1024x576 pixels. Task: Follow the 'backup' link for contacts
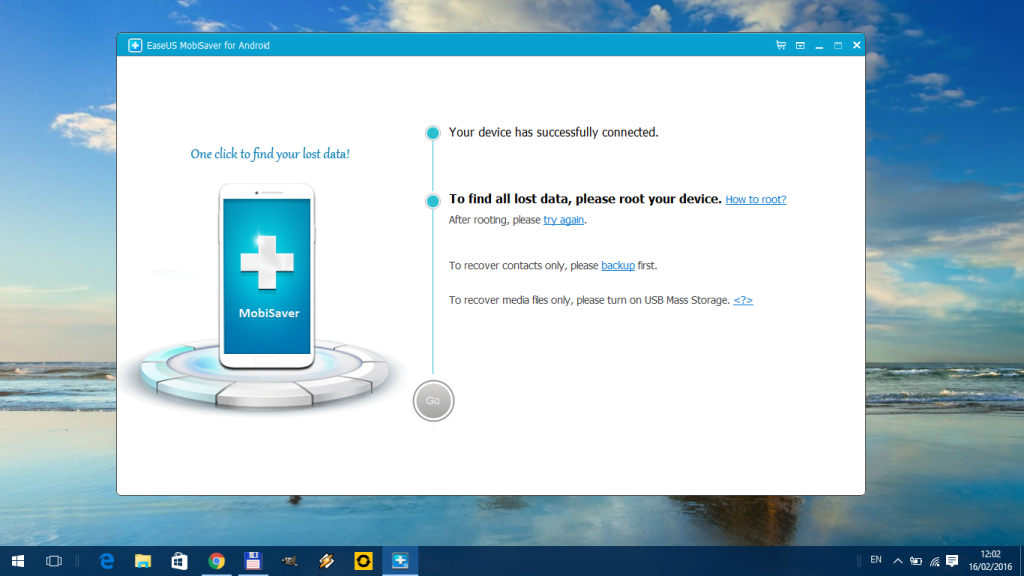[x=618, y=265]
